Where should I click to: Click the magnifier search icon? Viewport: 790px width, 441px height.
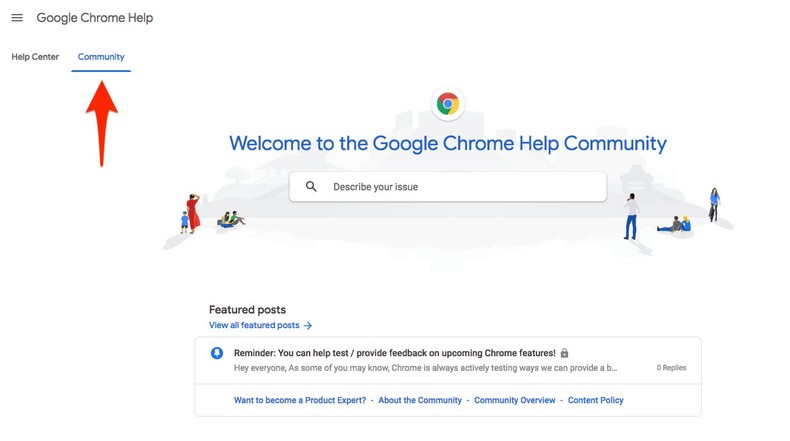(311, 187)
